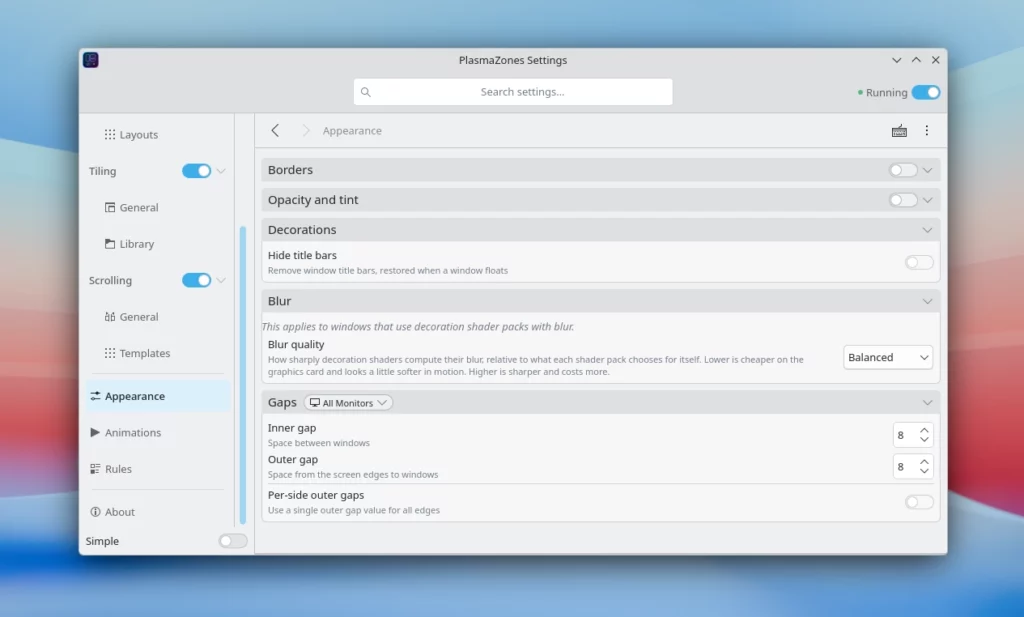Select Appearance in the sidebar
This screenshot has width=1024, height=617.
tap(158, 396)
